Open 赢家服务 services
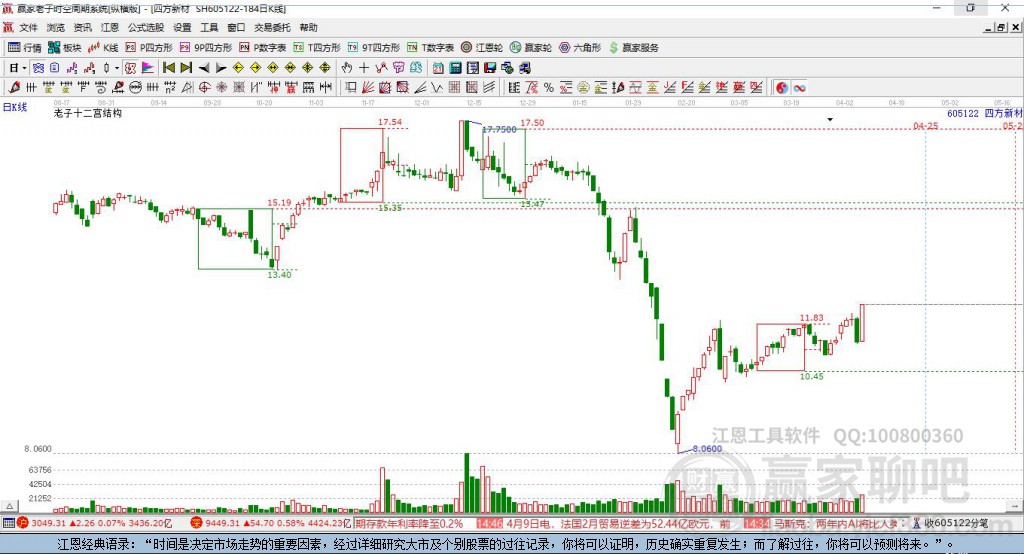 click(x=633, y=48)
